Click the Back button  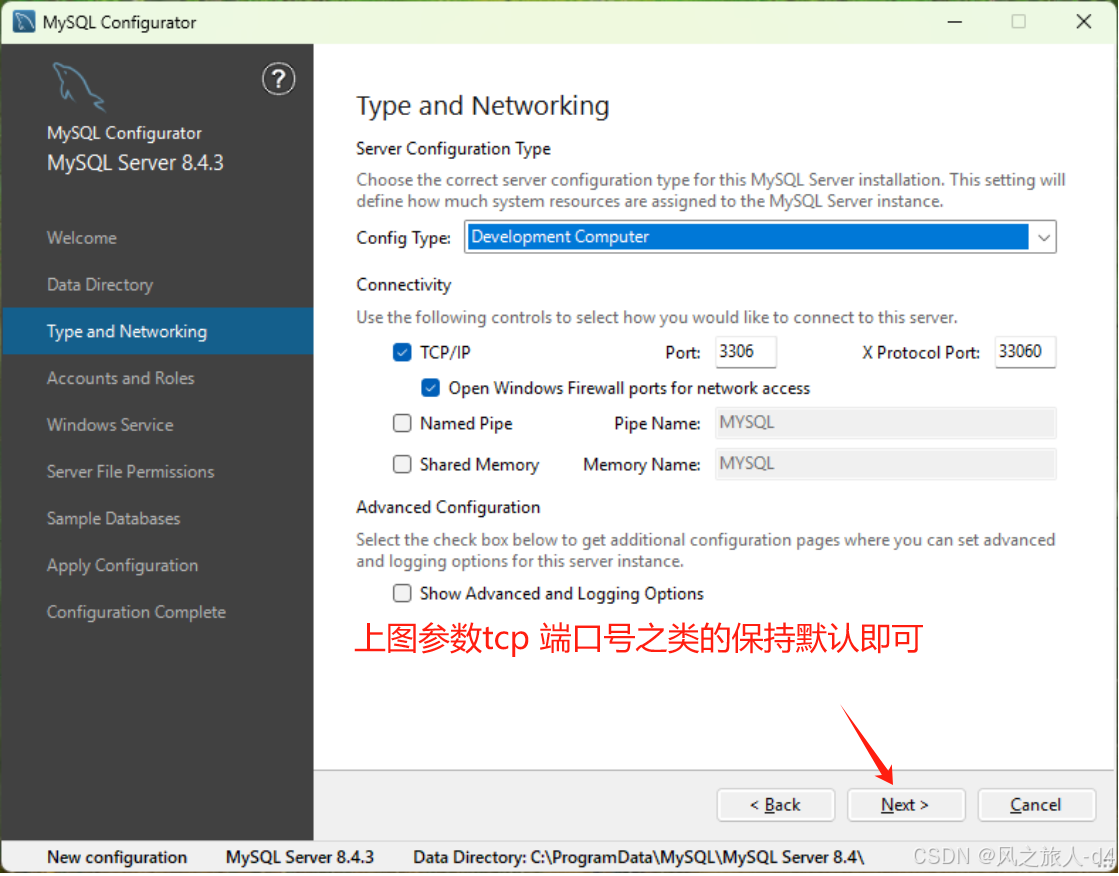(776, 806)
